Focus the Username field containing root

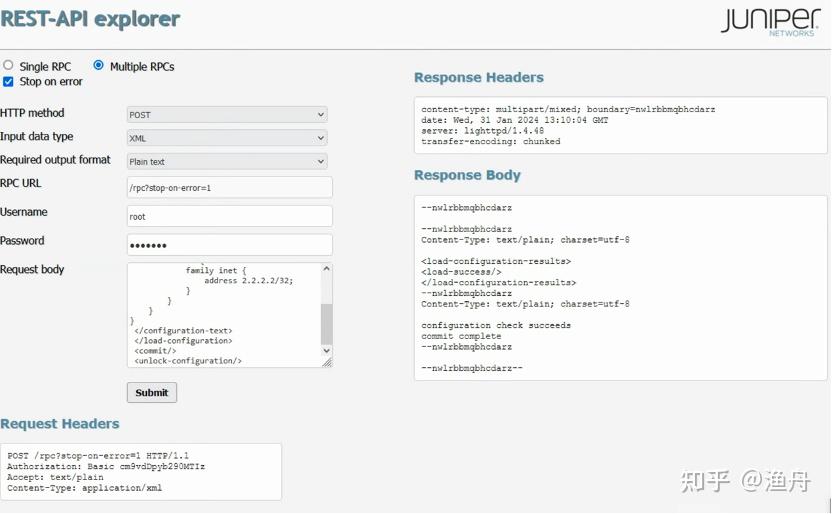tap(229, 216)
